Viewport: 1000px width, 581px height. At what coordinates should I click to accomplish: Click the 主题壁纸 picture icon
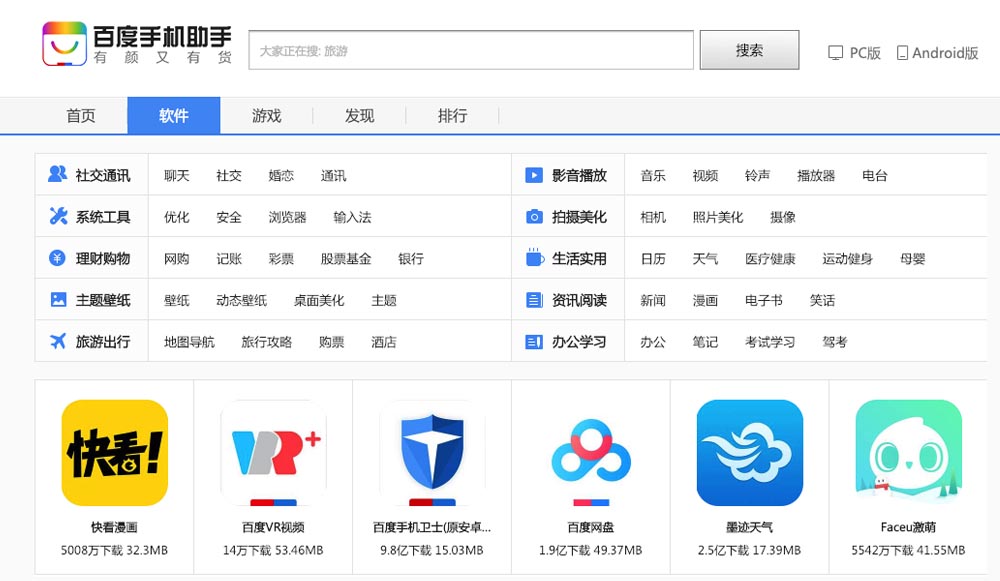(x=58, y=300)
